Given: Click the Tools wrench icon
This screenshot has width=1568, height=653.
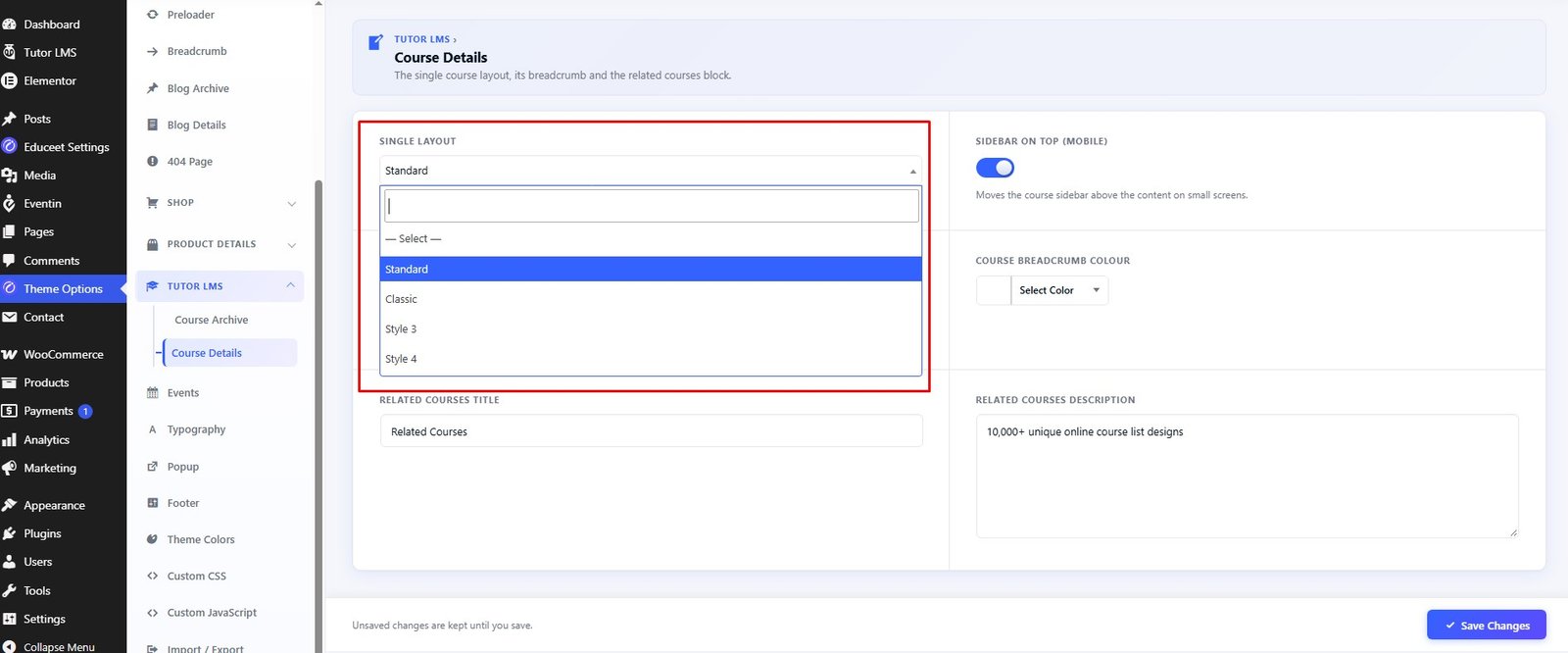Looking at the screenshot, I should [10, 591].
